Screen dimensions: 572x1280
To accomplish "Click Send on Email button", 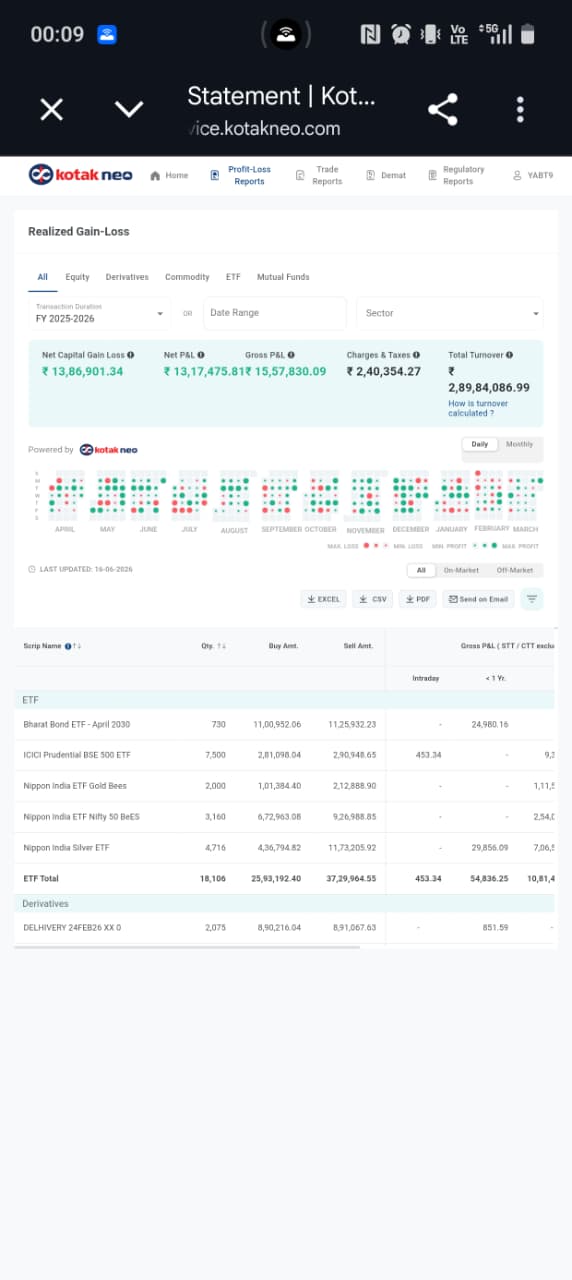I will (x=478, y=599).
